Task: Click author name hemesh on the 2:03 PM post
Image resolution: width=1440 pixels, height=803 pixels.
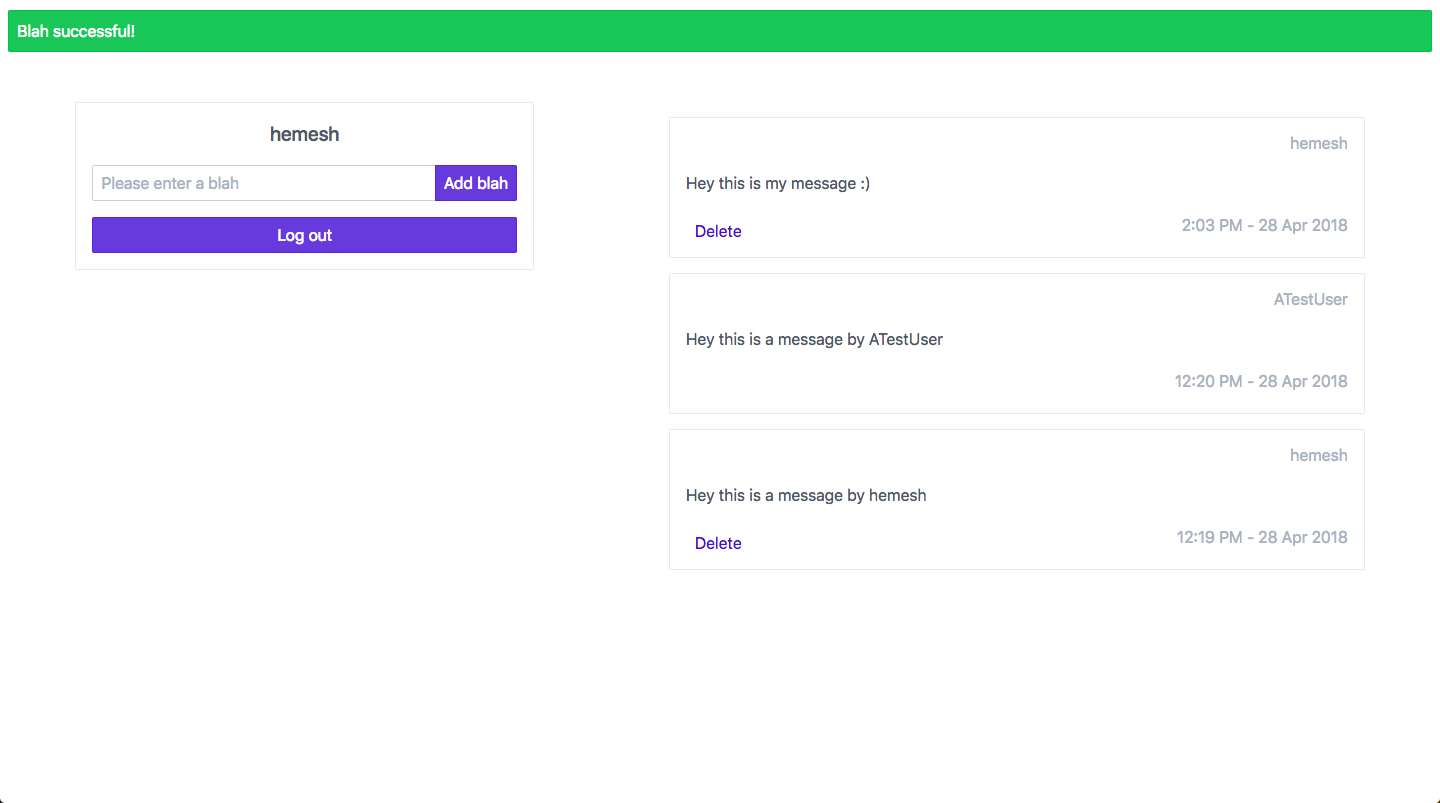Action: pyautogui.click(x=1318, y=143)
